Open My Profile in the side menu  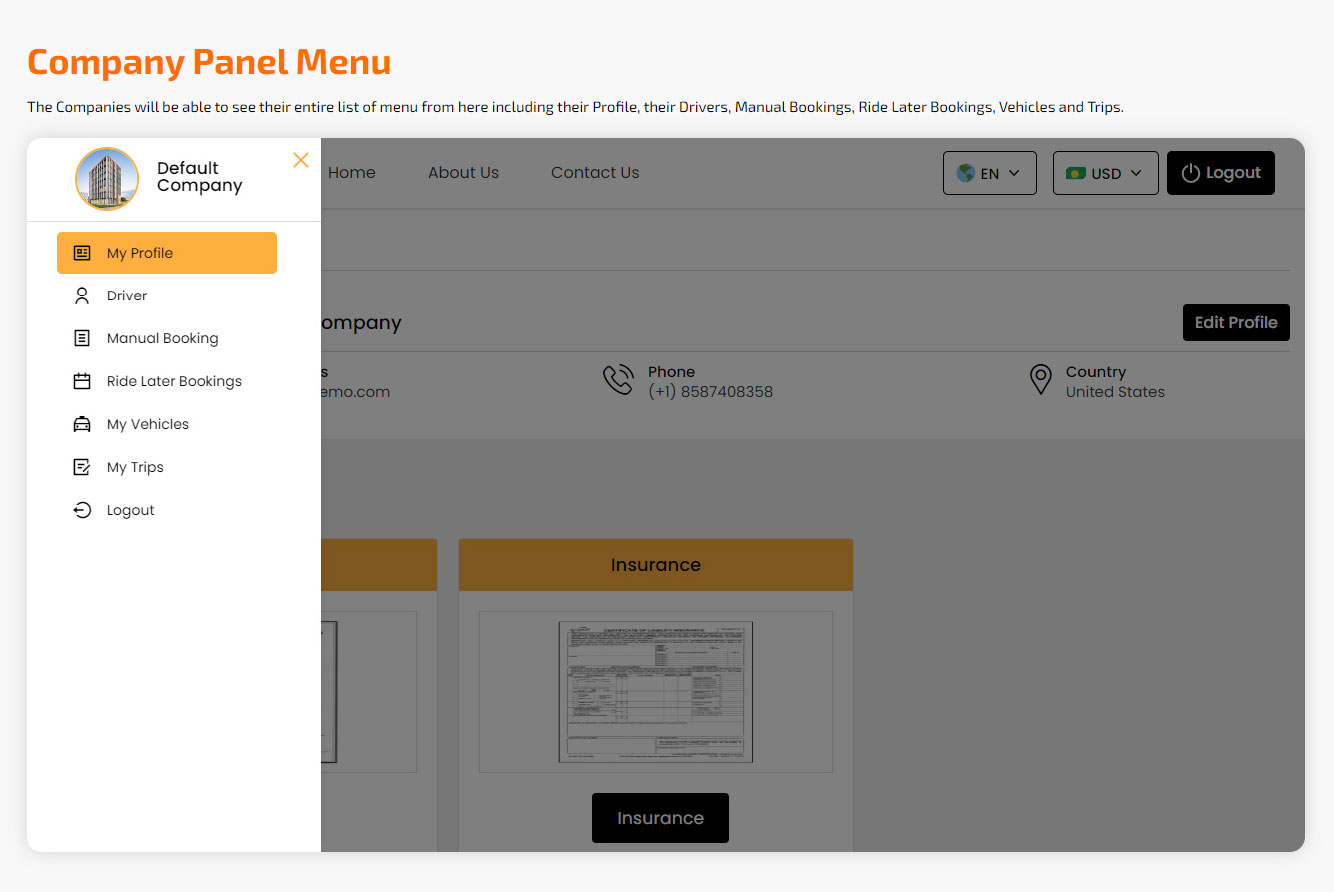pos(167,253)
